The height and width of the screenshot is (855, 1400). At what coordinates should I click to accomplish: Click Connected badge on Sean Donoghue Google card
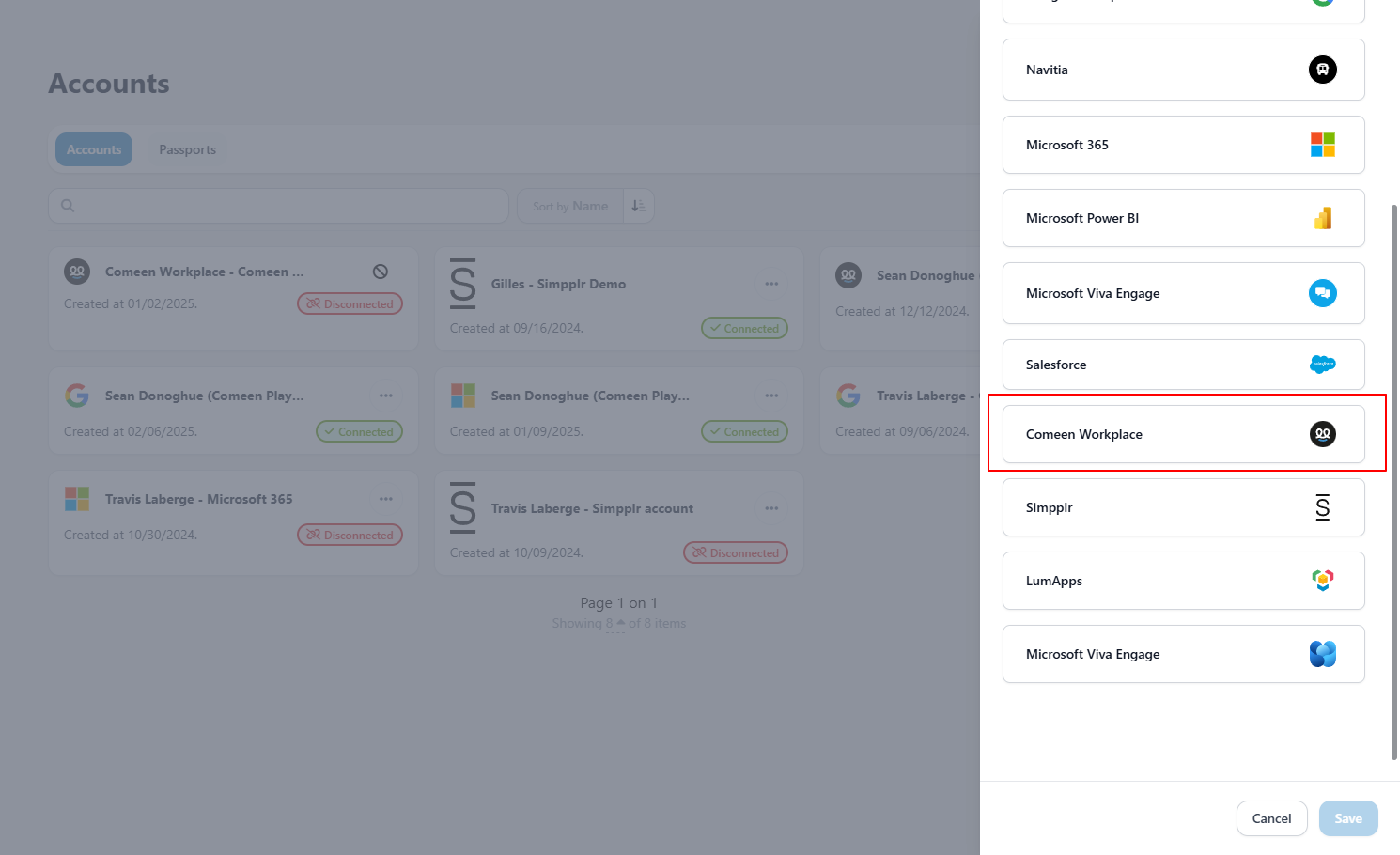[x=359, y=431]
